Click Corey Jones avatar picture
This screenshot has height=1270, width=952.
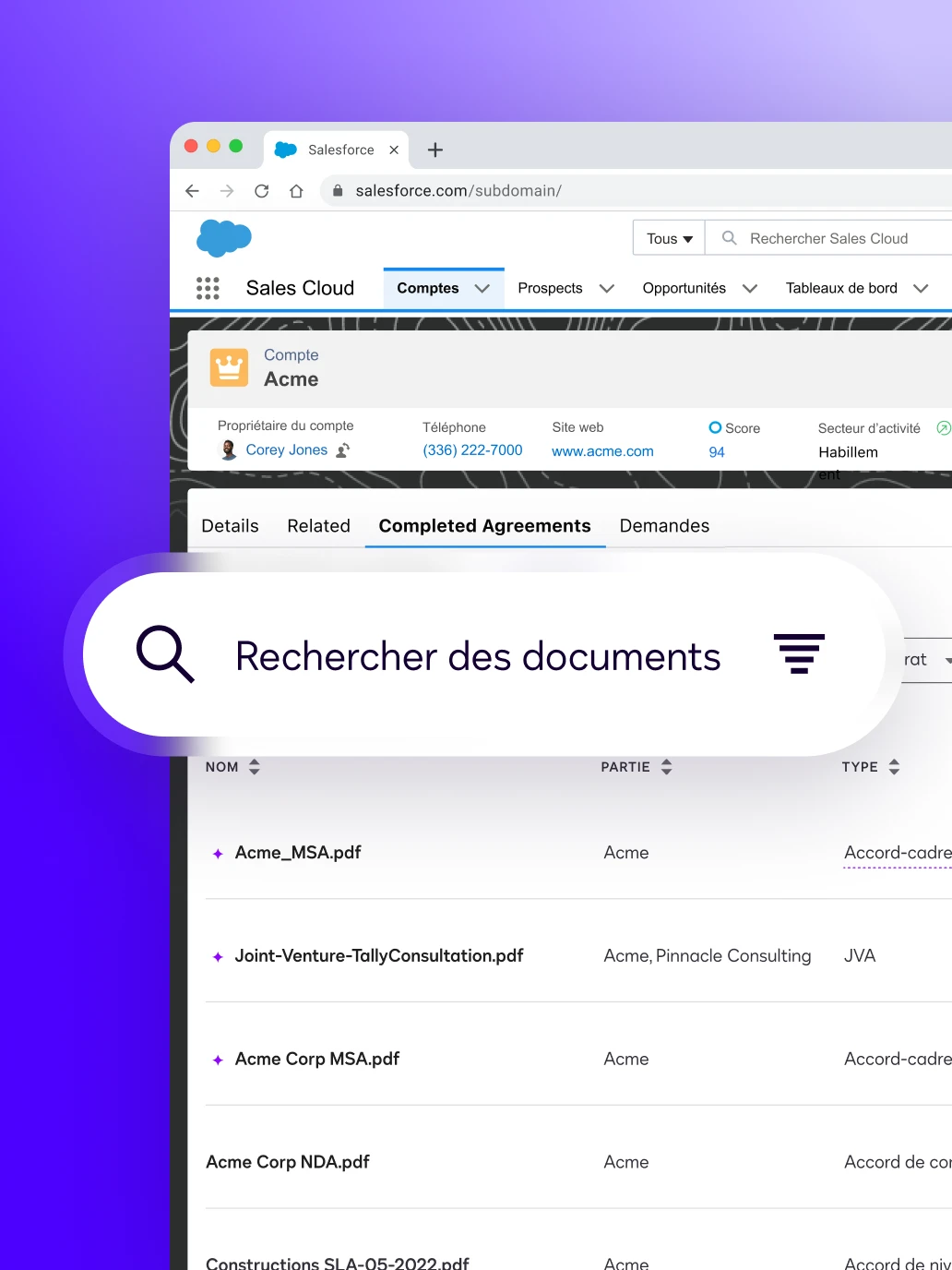(x=229, y=450)
